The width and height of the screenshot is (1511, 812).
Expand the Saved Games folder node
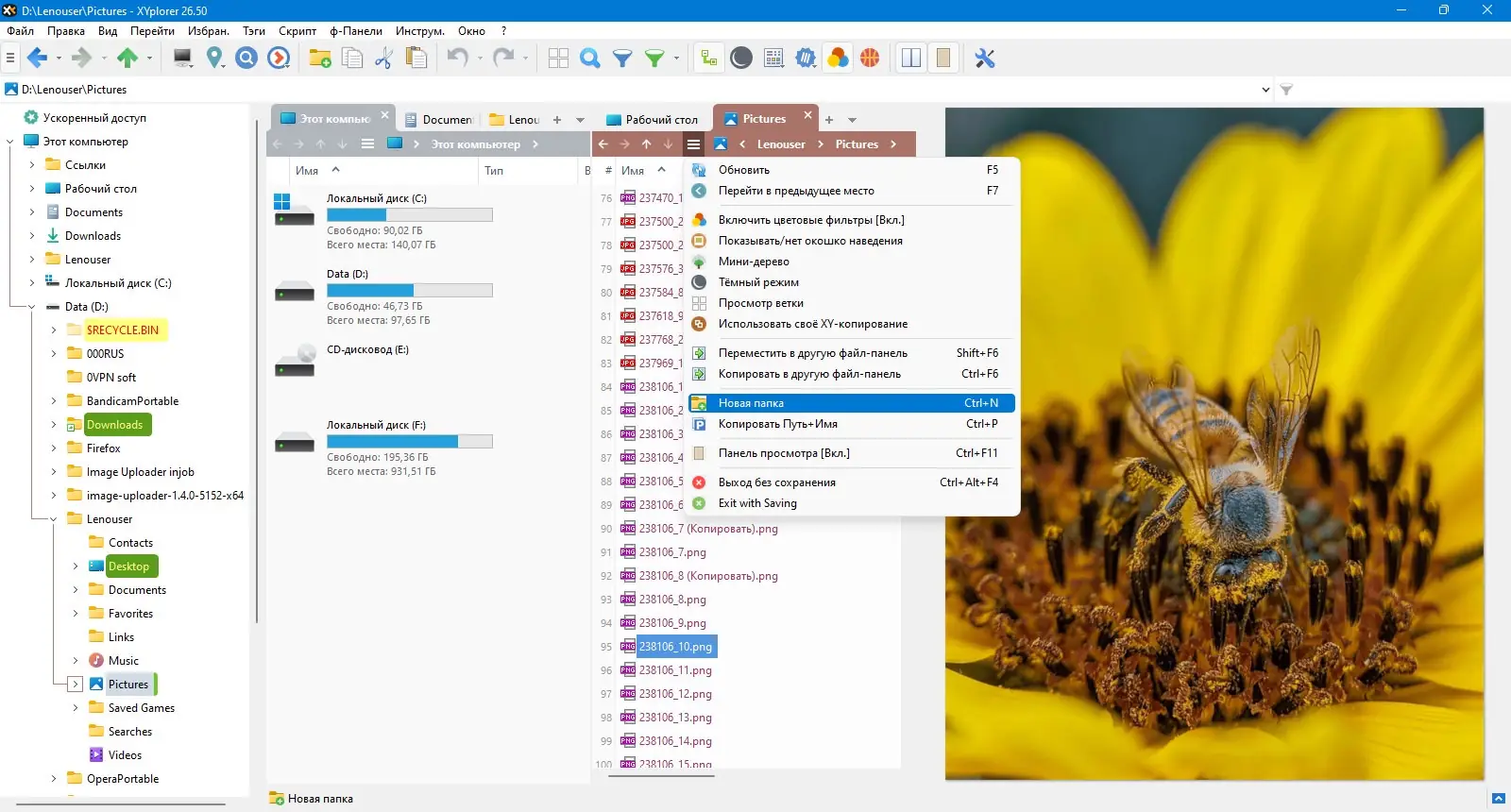point(76,708)
